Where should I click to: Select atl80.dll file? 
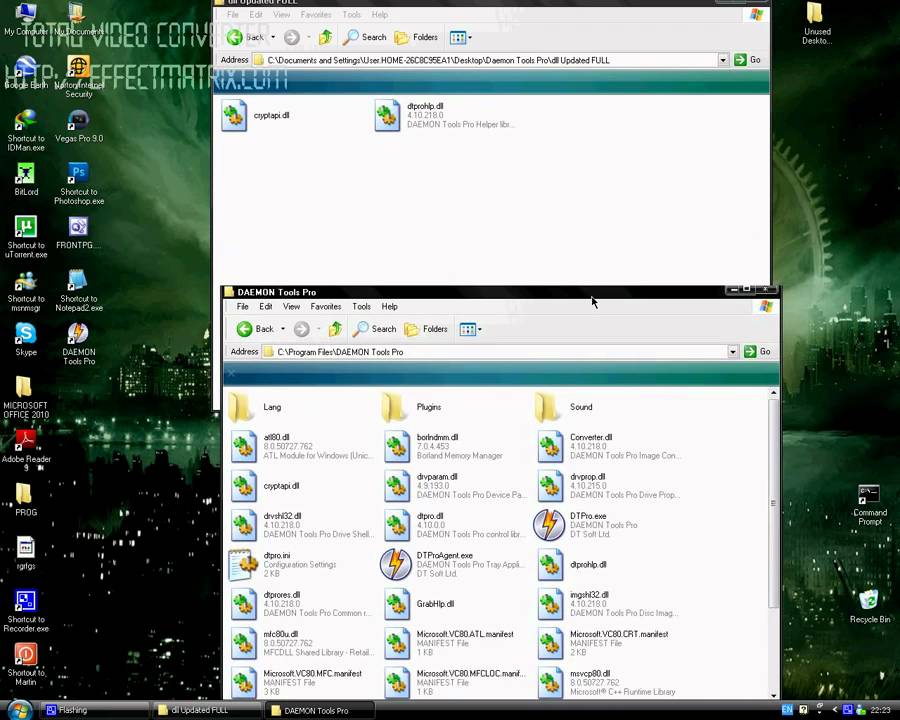point(301,446)
